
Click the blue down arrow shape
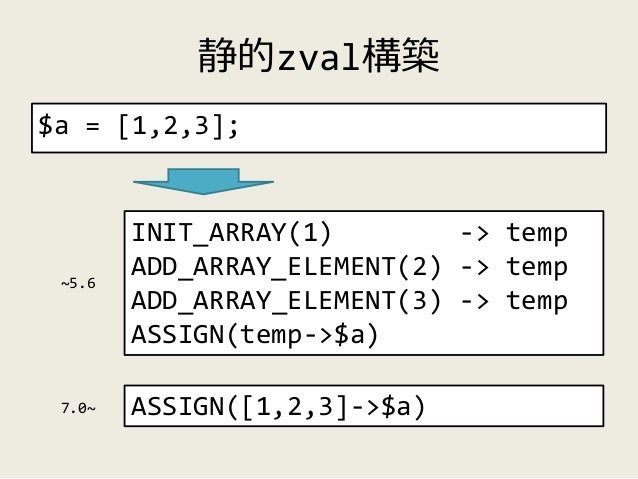(203, 182)
